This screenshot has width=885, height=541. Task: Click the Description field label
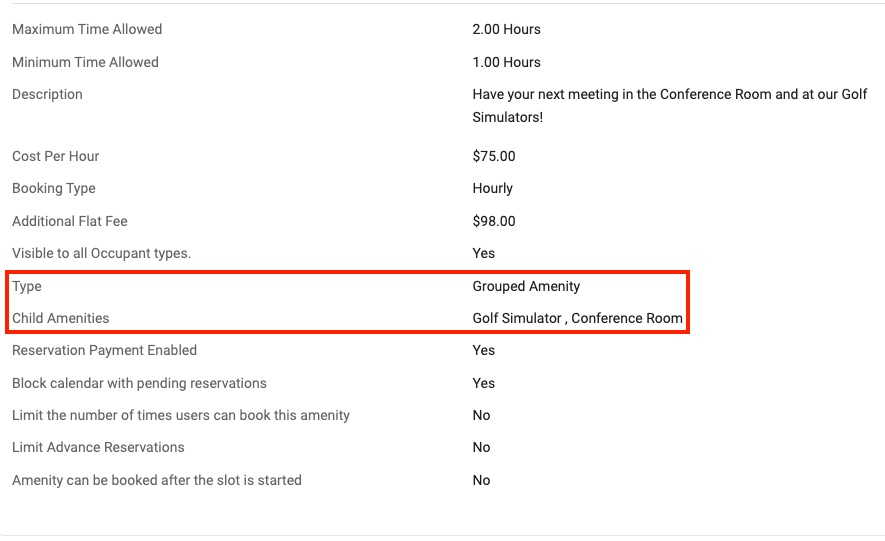click(47, 94)
